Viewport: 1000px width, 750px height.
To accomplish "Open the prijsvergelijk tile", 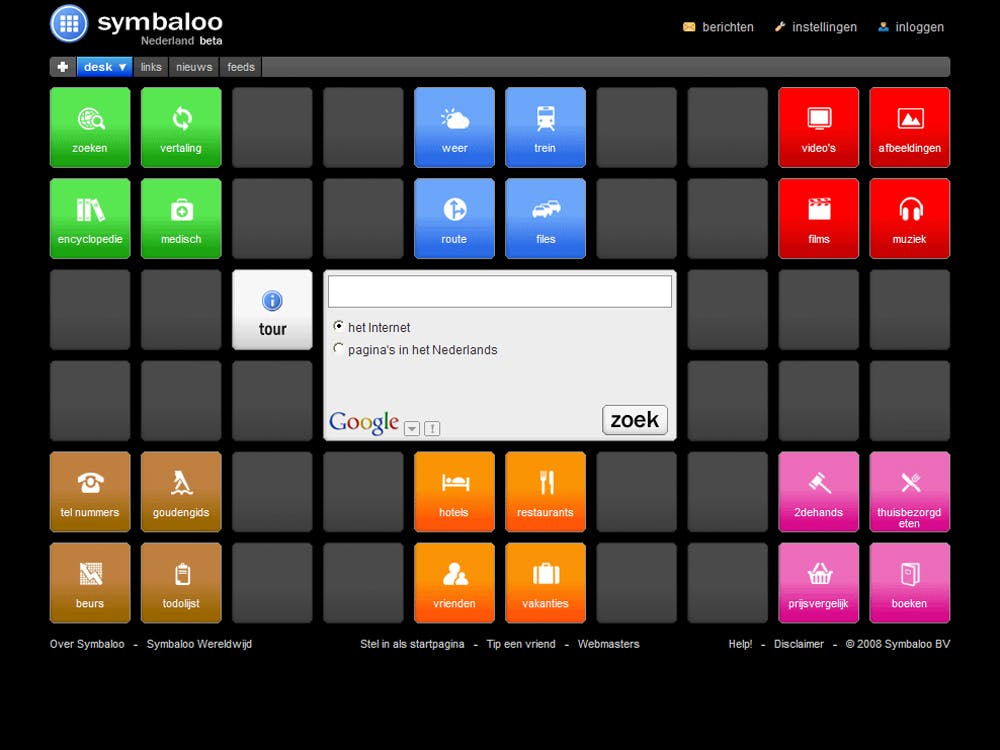I will 818,583.
